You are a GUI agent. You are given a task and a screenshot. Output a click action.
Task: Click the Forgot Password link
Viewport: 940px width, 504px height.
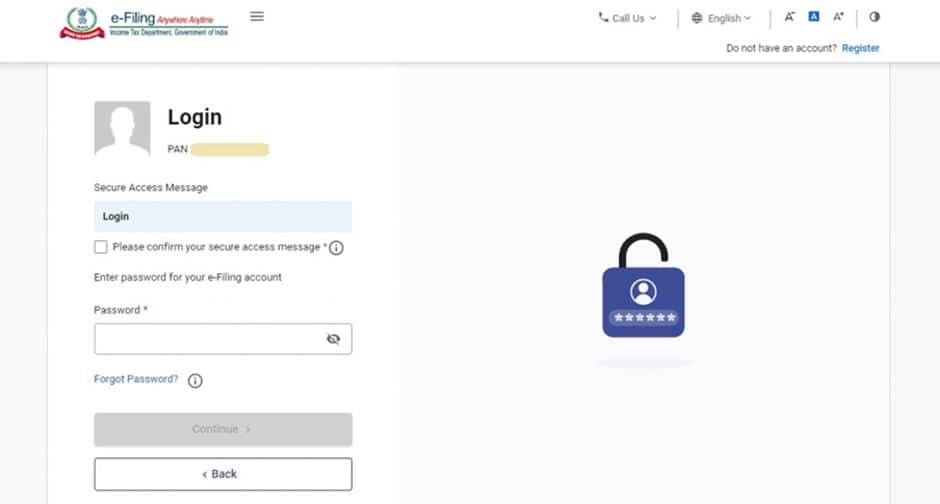(136, 379)
